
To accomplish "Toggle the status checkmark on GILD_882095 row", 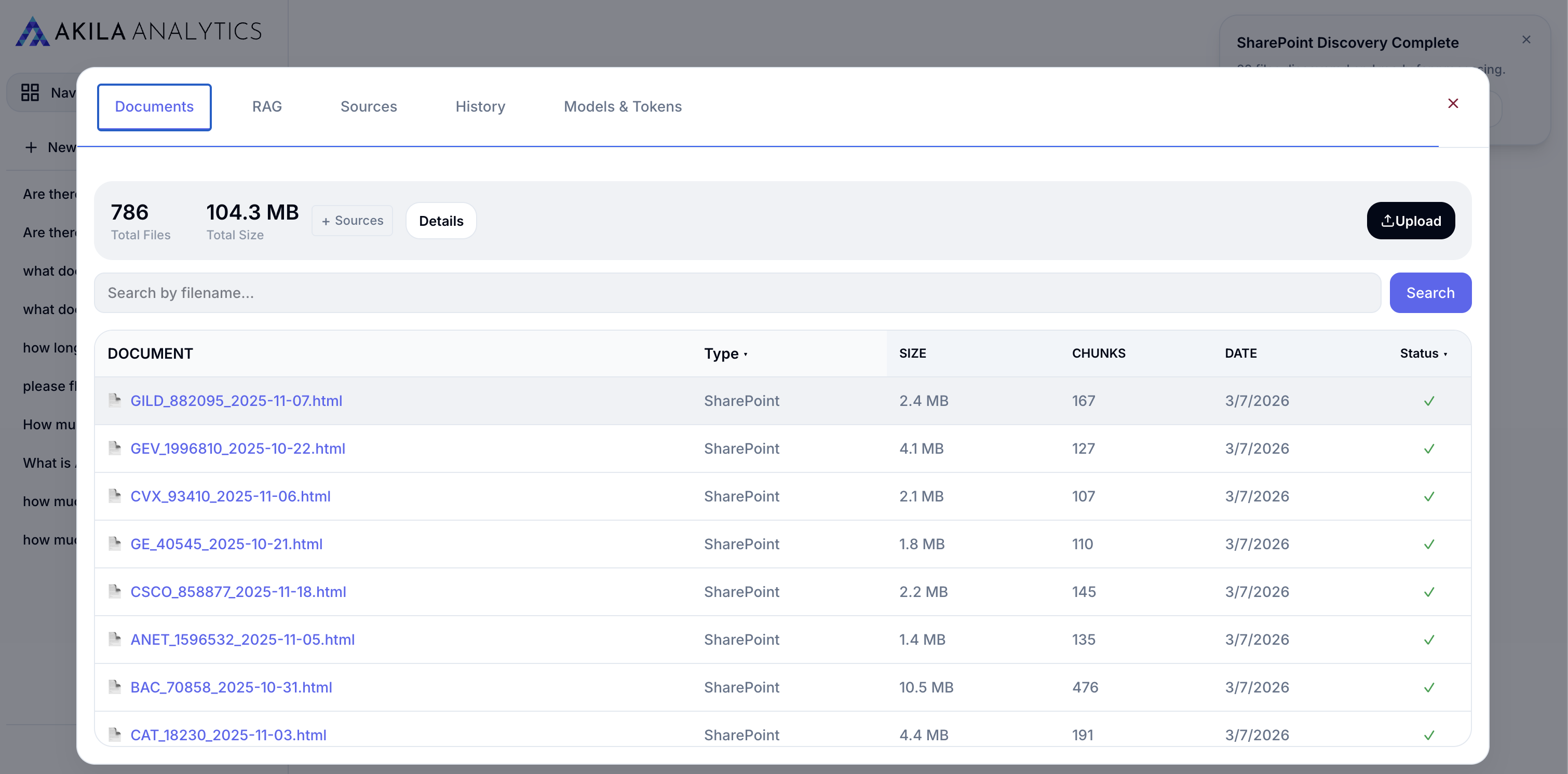I will [x=1429, y=400].
